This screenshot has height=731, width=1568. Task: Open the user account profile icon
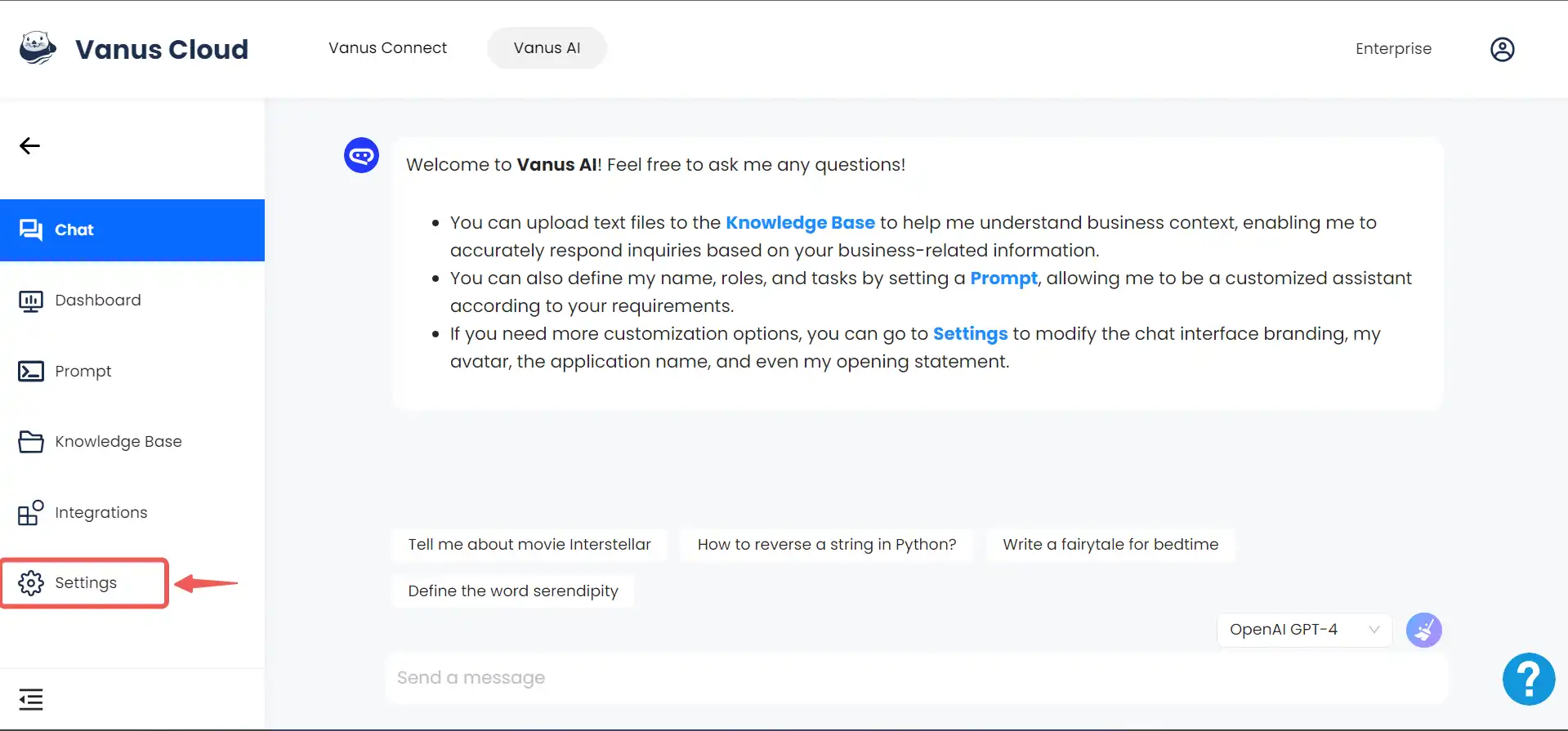point(1502,49)
